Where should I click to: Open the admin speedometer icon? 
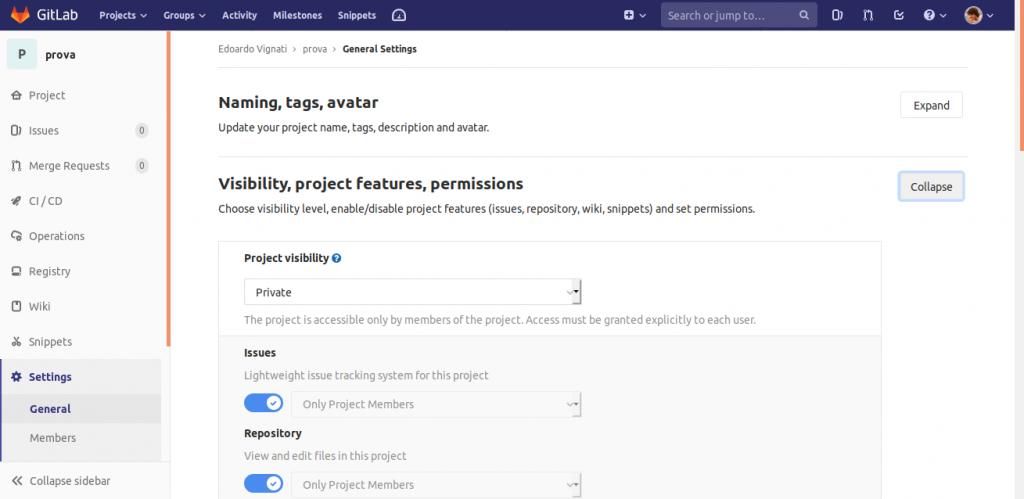(399, 15)
